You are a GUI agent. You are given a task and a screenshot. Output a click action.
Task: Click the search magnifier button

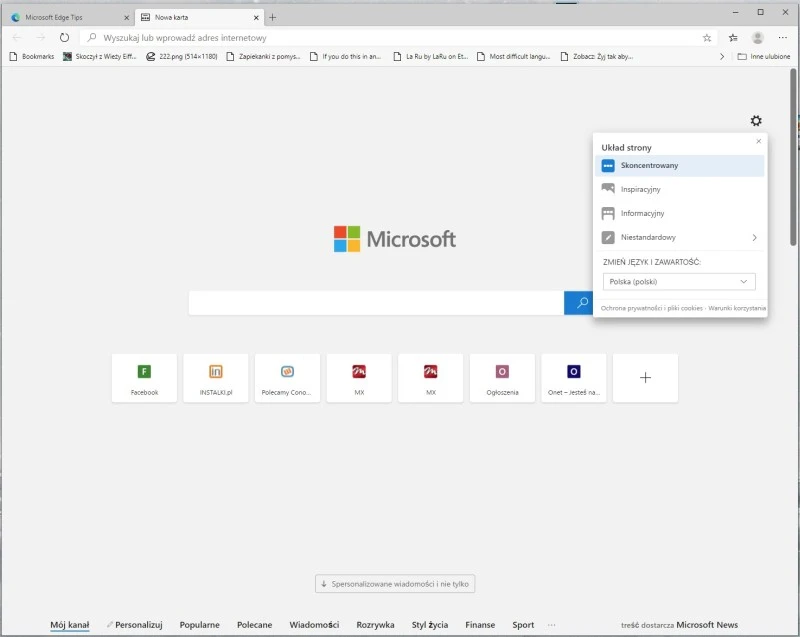click(x=580, y=303)
